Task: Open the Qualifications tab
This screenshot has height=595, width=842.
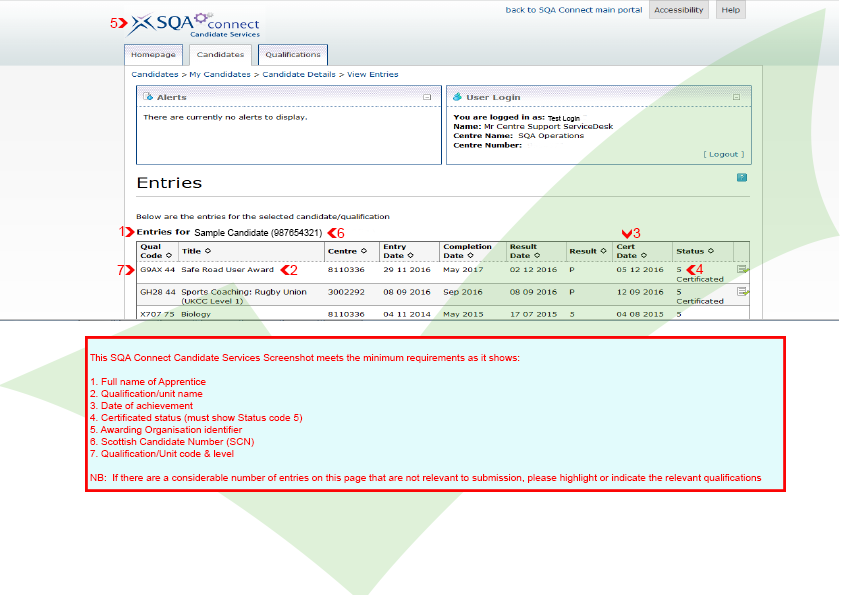Action: pyautogui.click(x=292, y=55)
